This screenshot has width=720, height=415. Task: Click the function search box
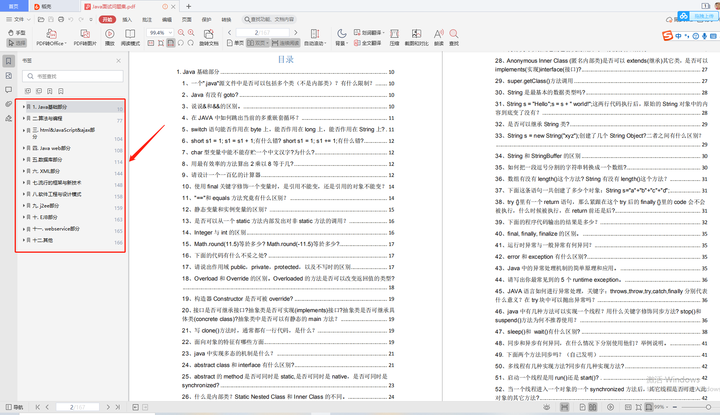[x=269, y=19]
